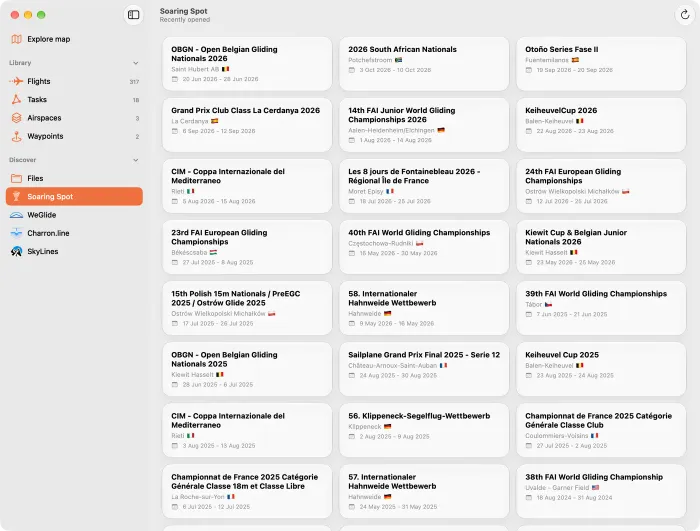700x531 pixels.
Task: Open 58. Internationaler Hahnweide Wettbewerb
Action: pyautogui.click(x=424, y=308)
